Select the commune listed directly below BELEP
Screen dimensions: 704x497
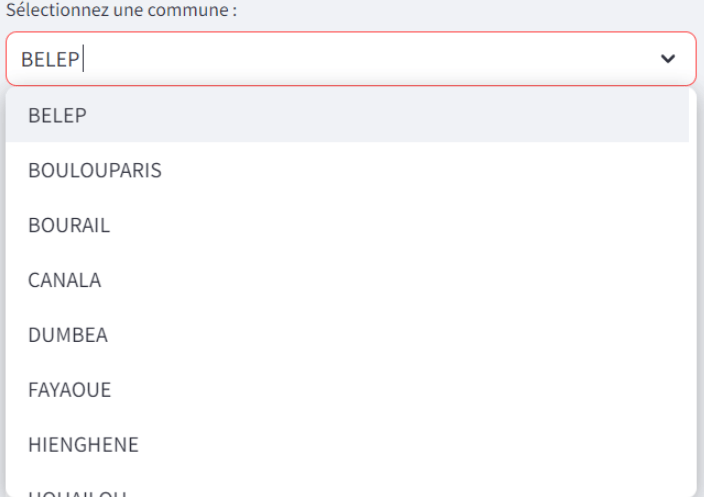pos(95,170)
